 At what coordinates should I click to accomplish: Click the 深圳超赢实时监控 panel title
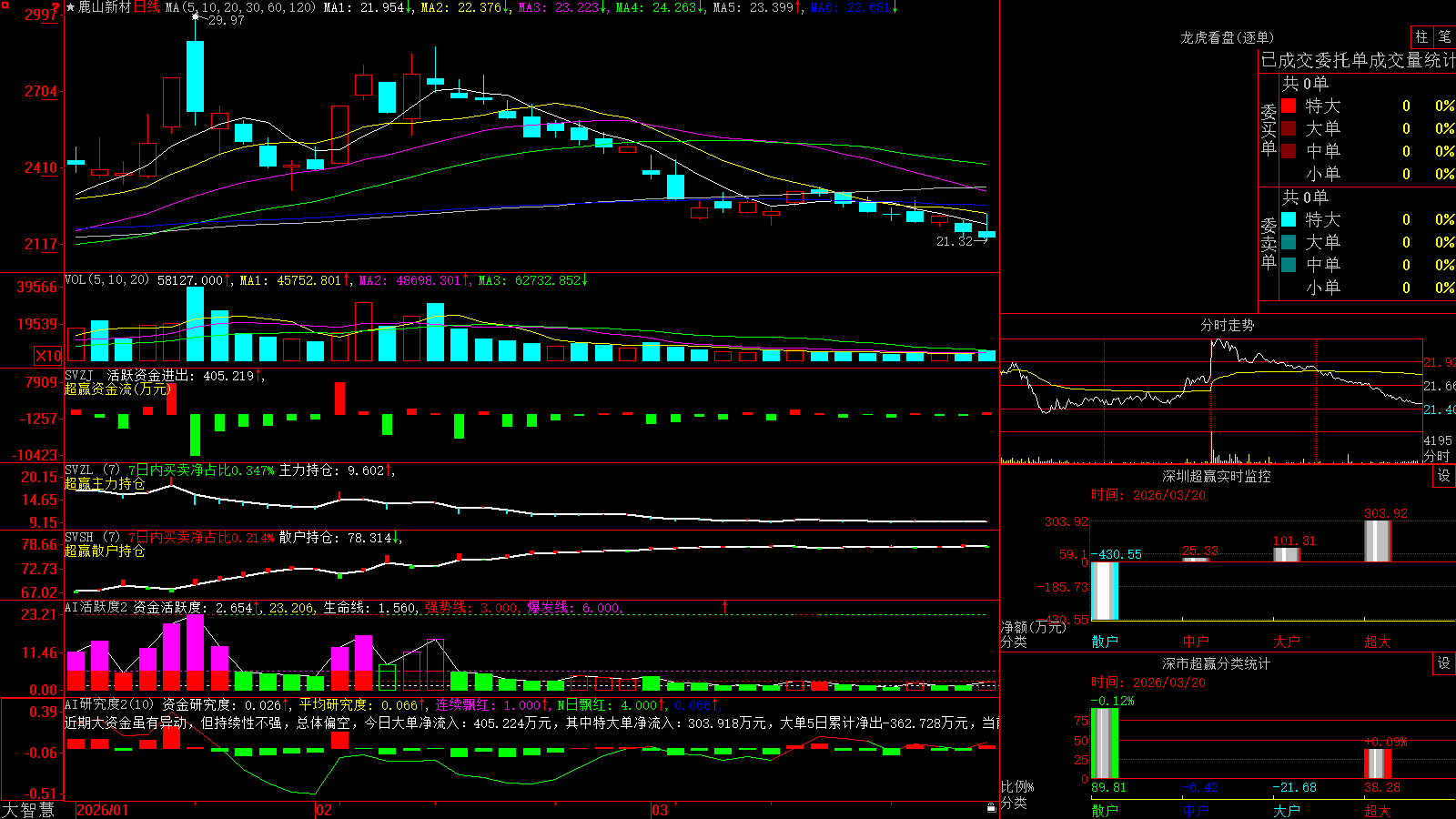click(x=1217, y=476)
